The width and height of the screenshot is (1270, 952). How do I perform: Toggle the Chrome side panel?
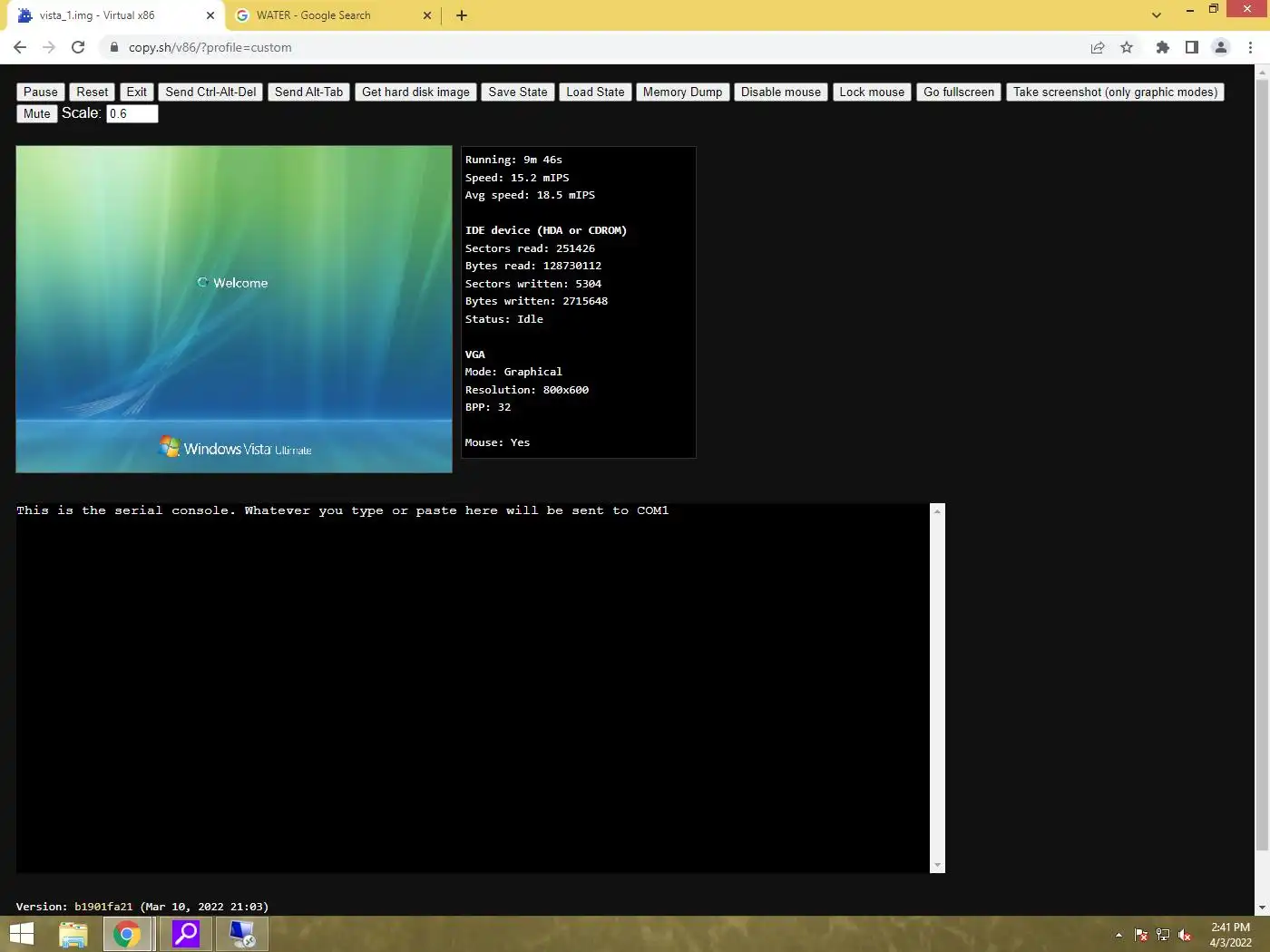click(x=1192, y=47)
